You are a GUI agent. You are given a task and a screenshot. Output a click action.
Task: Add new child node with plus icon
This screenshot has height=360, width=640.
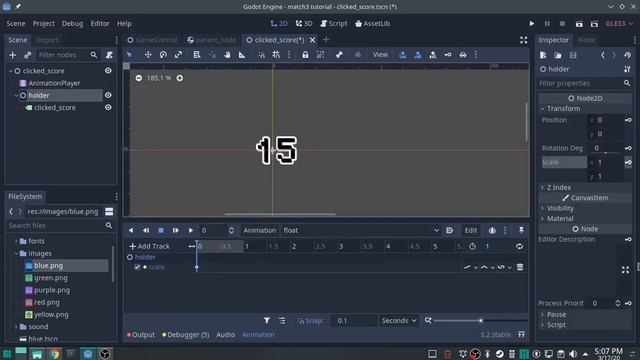point(13,55)
